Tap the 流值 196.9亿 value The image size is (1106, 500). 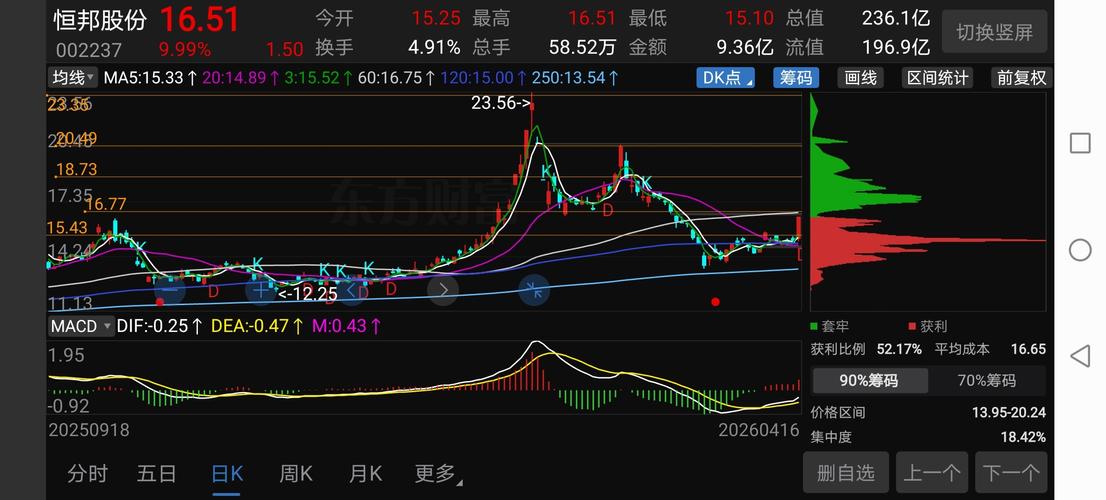[x=896, y=47]
